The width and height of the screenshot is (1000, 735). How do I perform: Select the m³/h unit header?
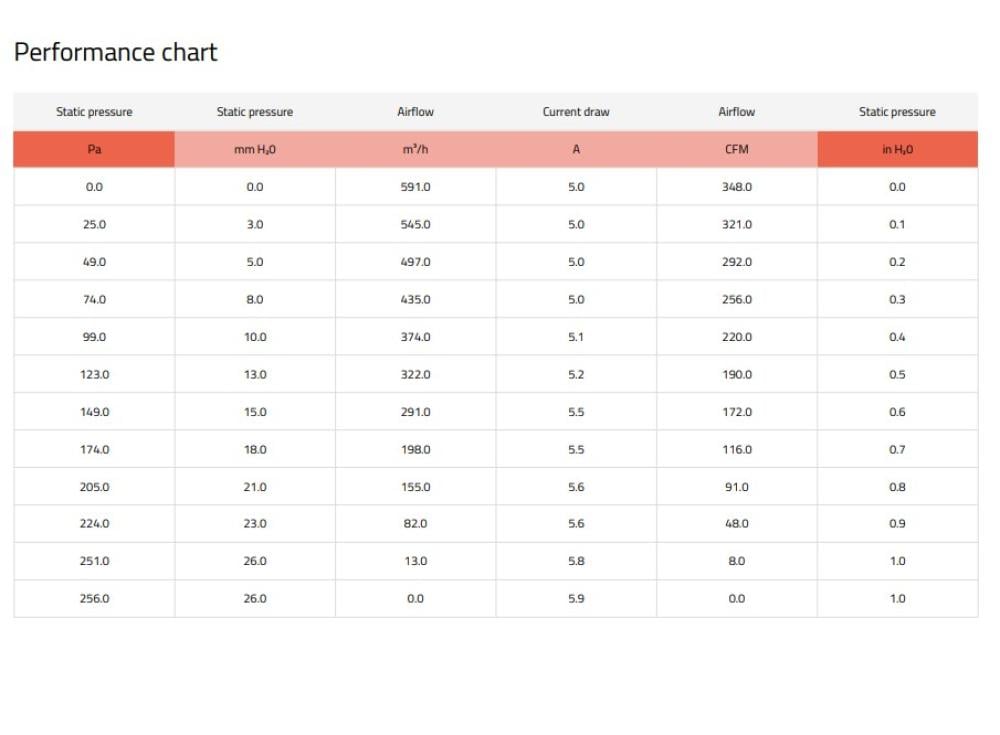tap(415, 149)
